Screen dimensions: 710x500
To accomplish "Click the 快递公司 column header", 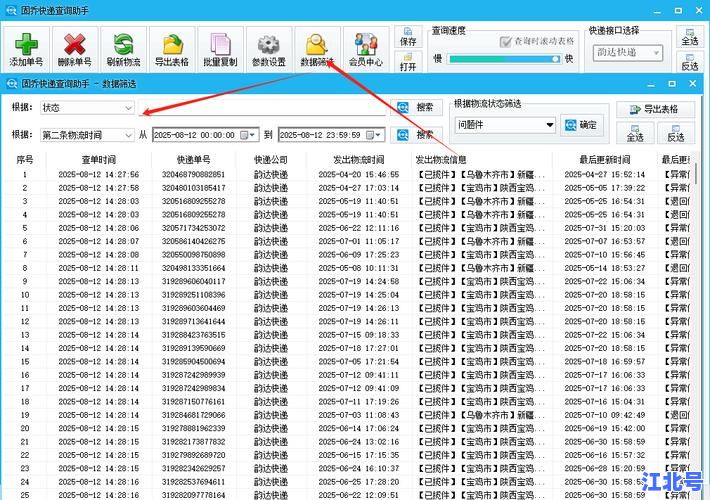I will [271, 160].
